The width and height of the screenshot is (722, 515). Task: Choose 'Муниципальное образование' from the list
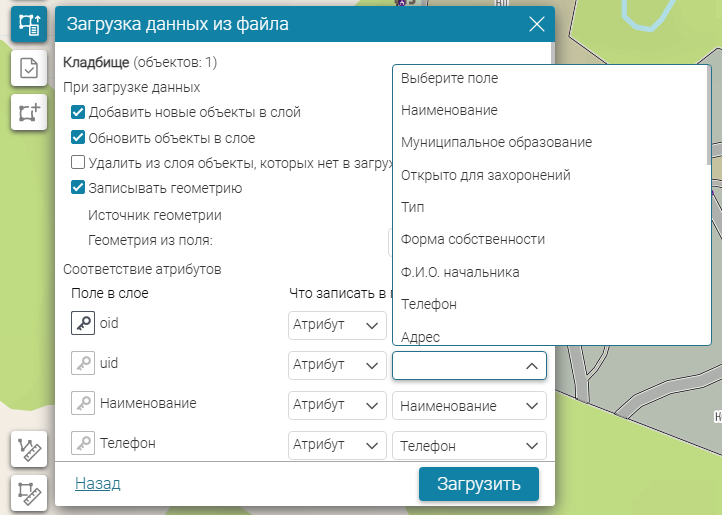point(496,142)
